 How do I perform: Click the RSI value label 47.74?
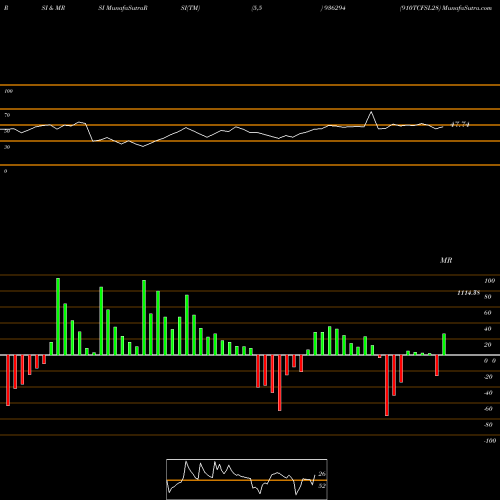coord(460,125)
